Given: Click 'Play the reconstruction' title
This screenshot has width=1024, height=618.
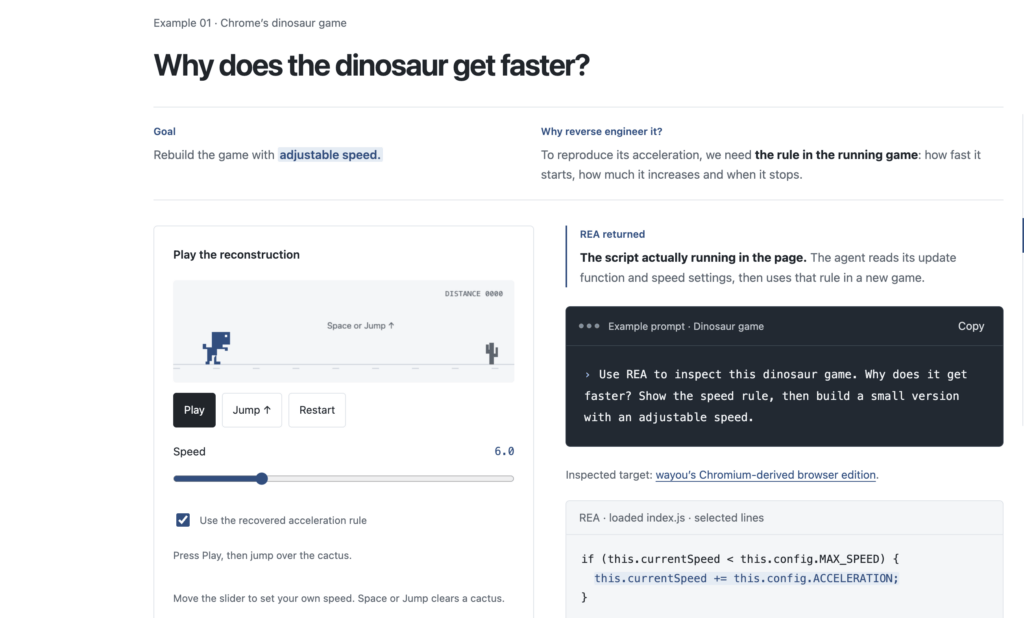Looking at the screenshot, I should click(236, 255).
